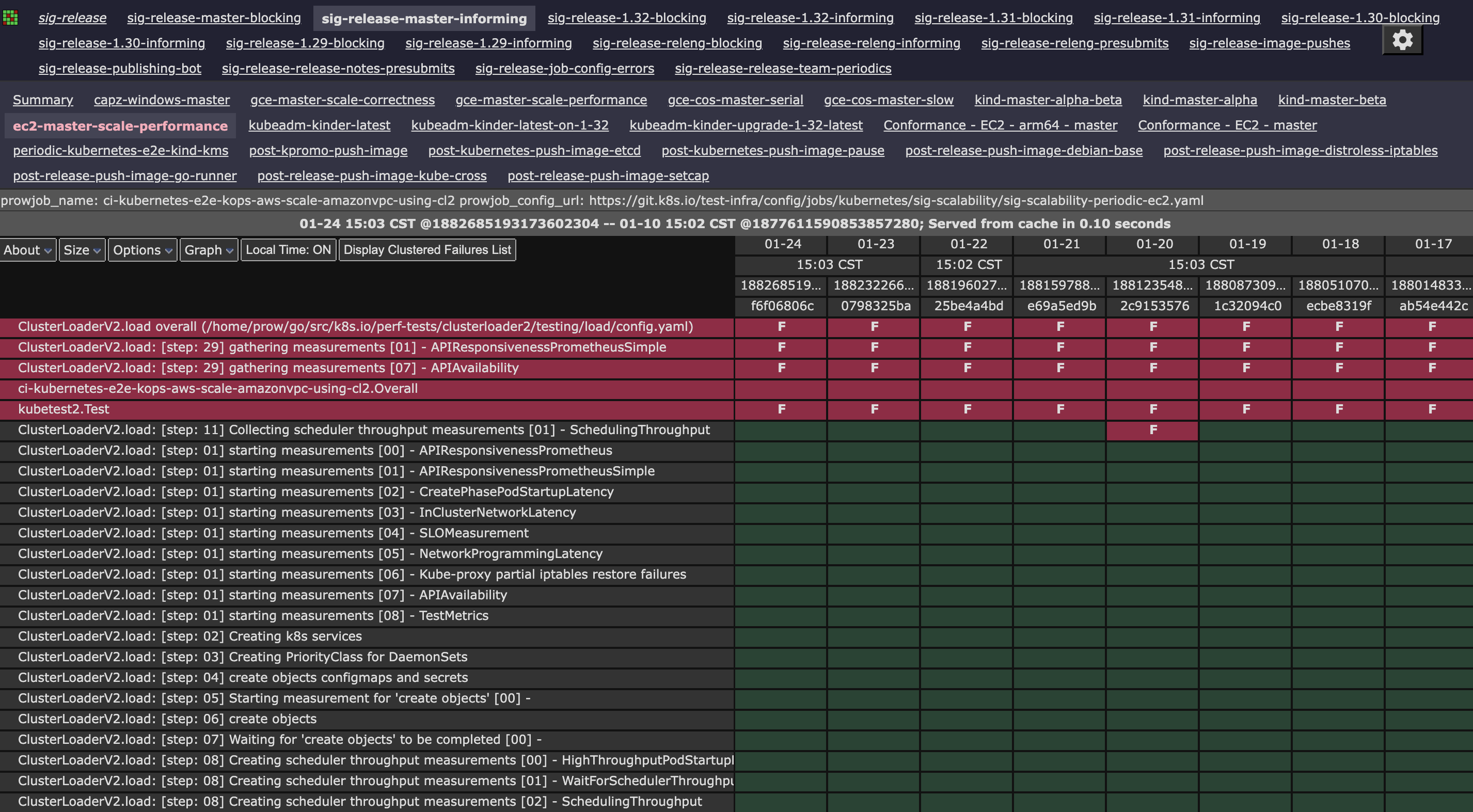
Task: Open sig-release-publishing-bot dashboard
Action: coord(119,69)
